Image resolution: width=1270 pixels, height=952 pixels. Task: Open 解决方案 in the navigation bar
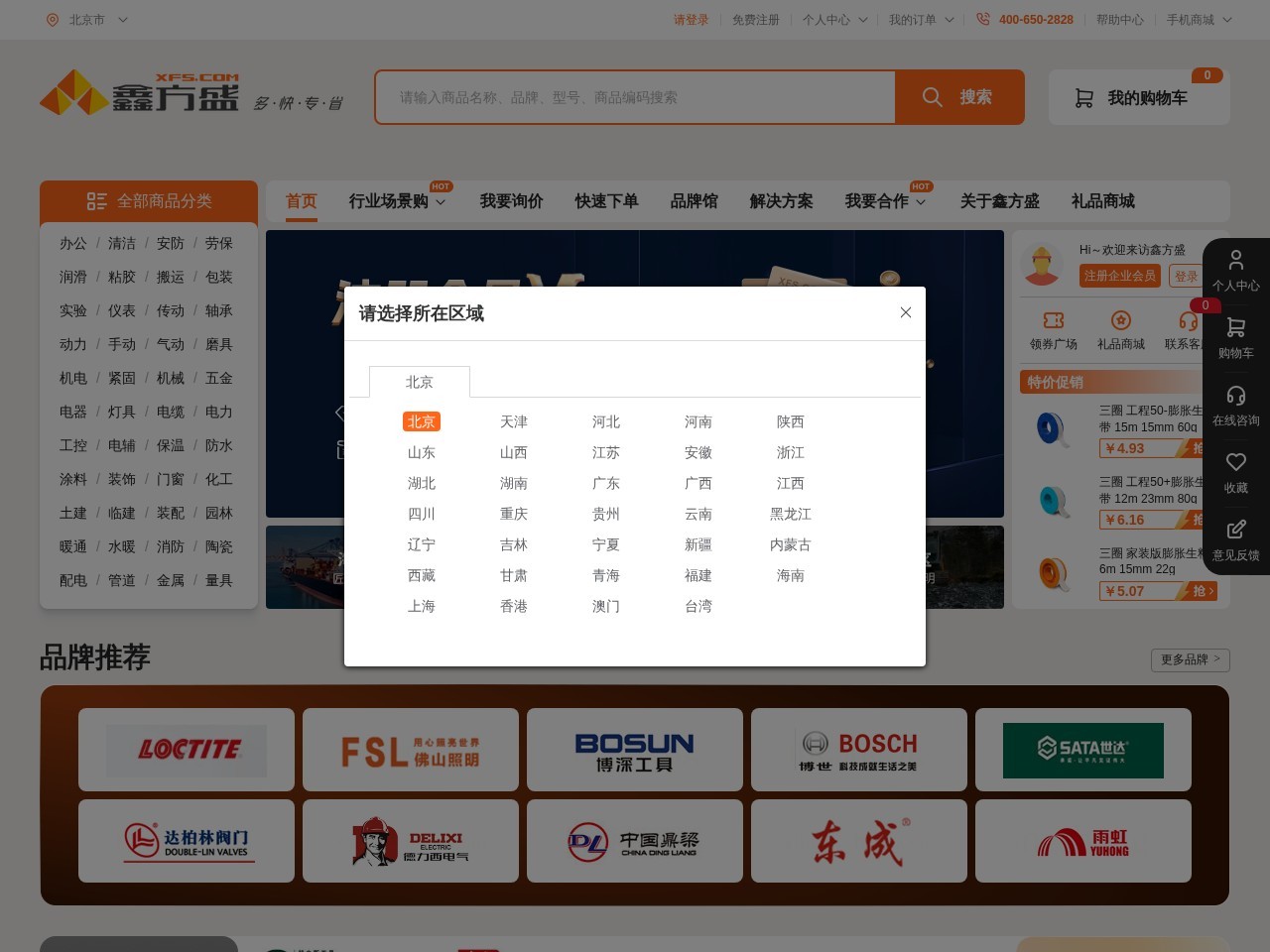coord(782,201)
